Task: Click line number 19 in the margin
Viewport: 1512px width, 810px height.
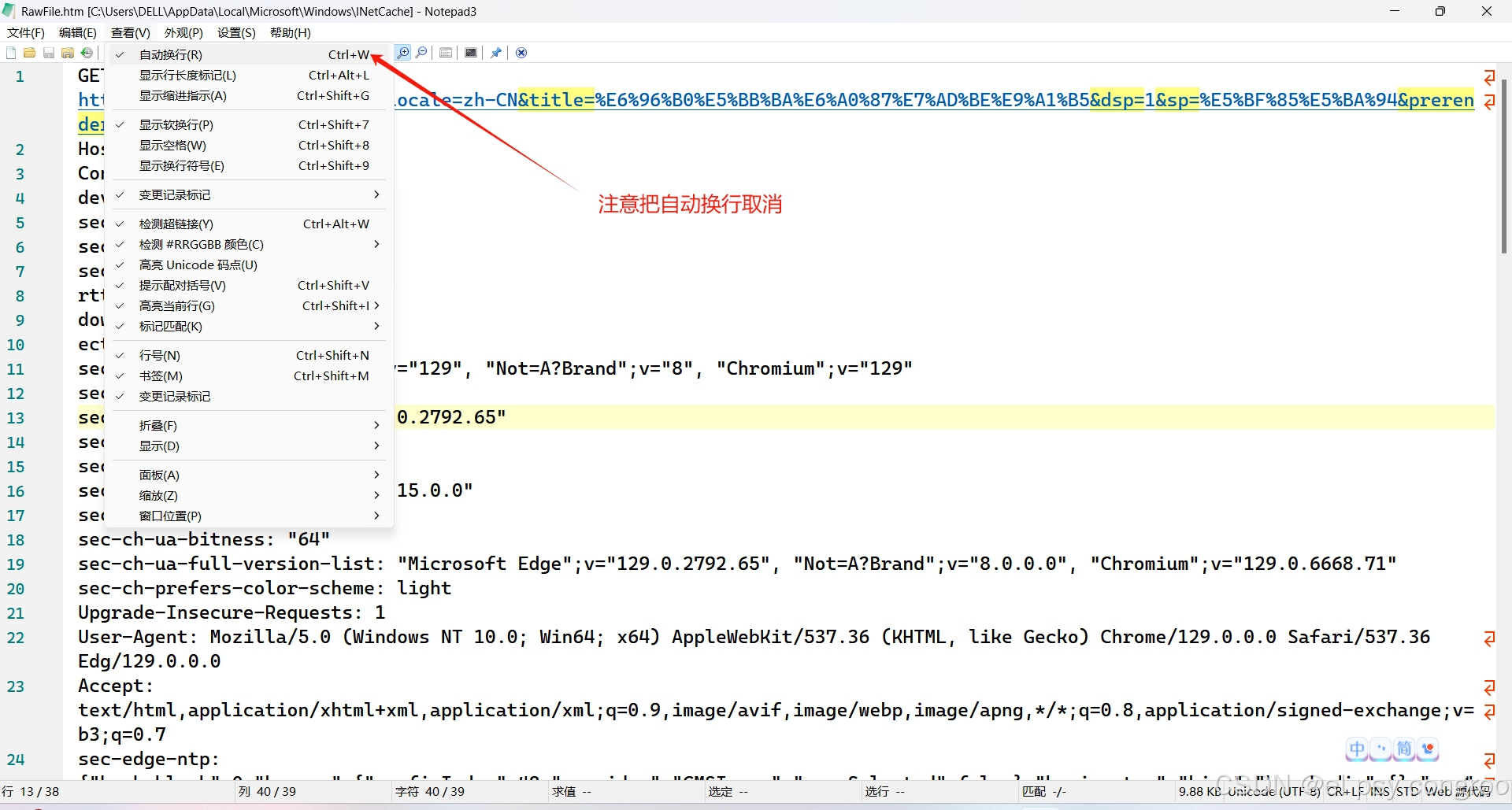Action: tap(16, 564)
